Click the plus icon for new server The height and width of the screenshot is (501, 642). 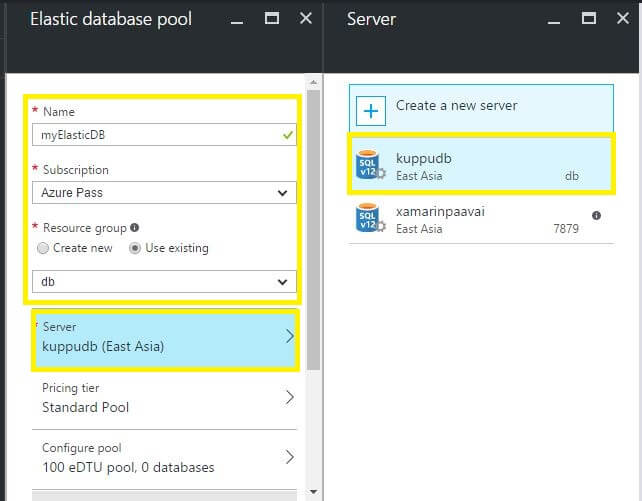tap(371, 111)
